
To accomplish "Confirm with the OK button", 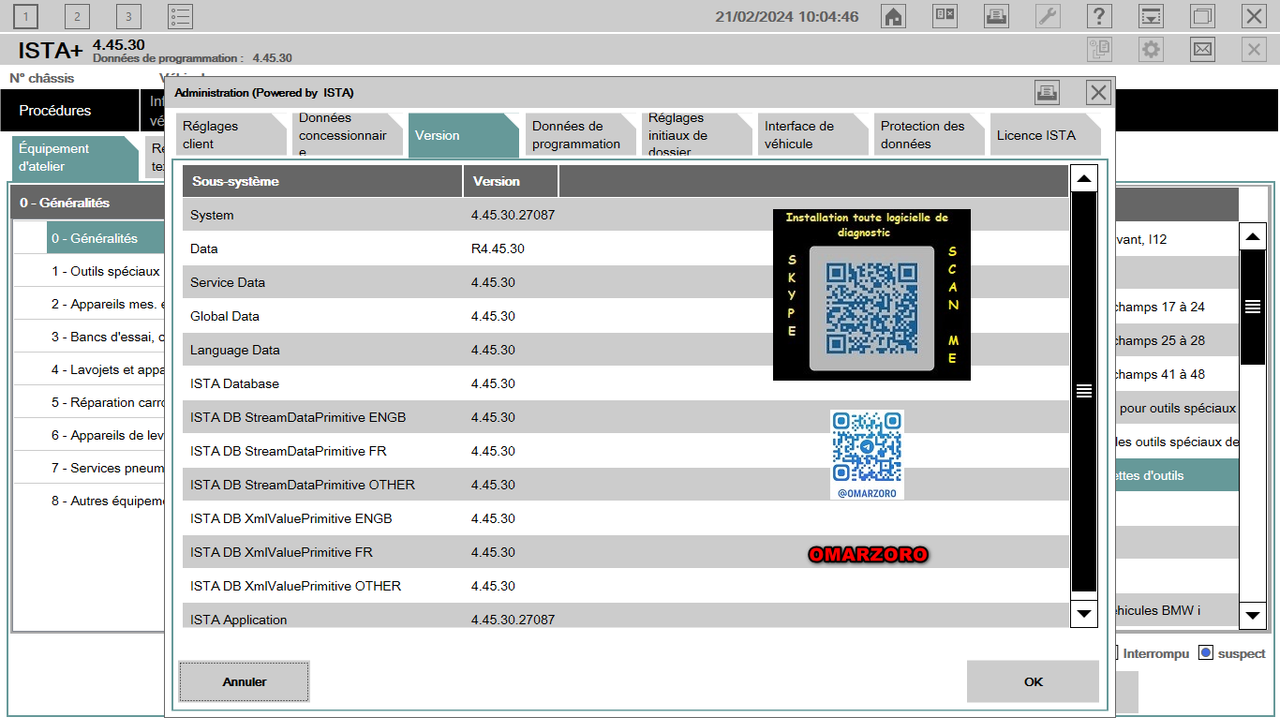I will coord(1033,681).
